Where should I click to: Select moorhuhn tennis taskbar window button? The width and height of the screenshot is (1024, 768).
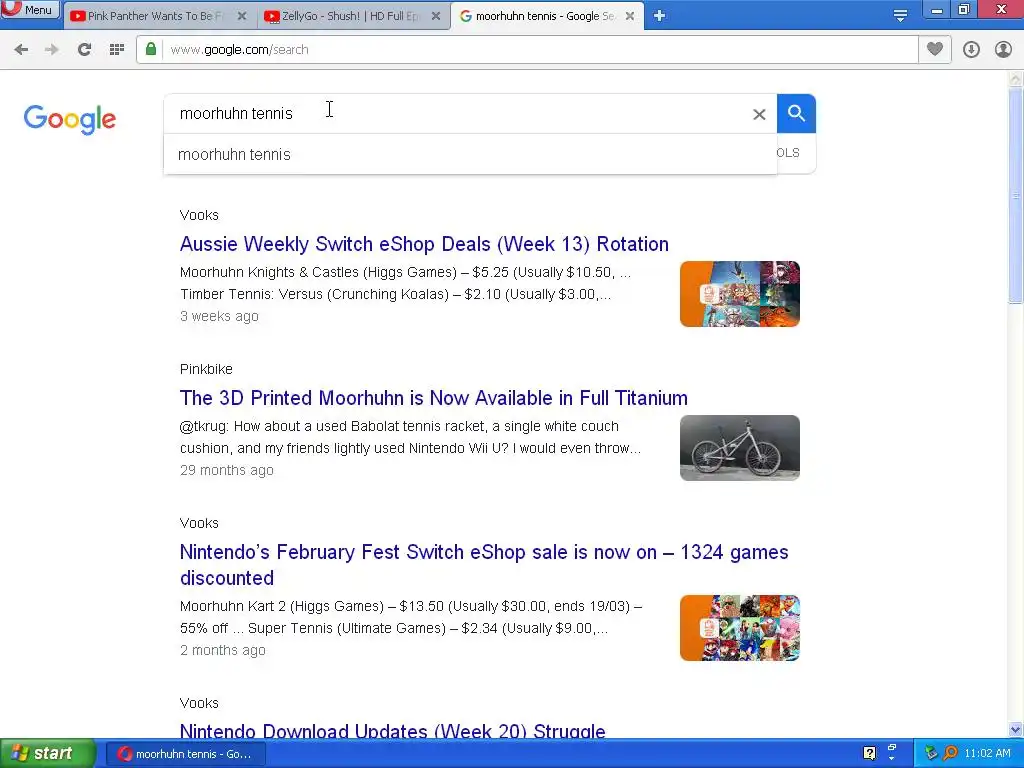186,754
